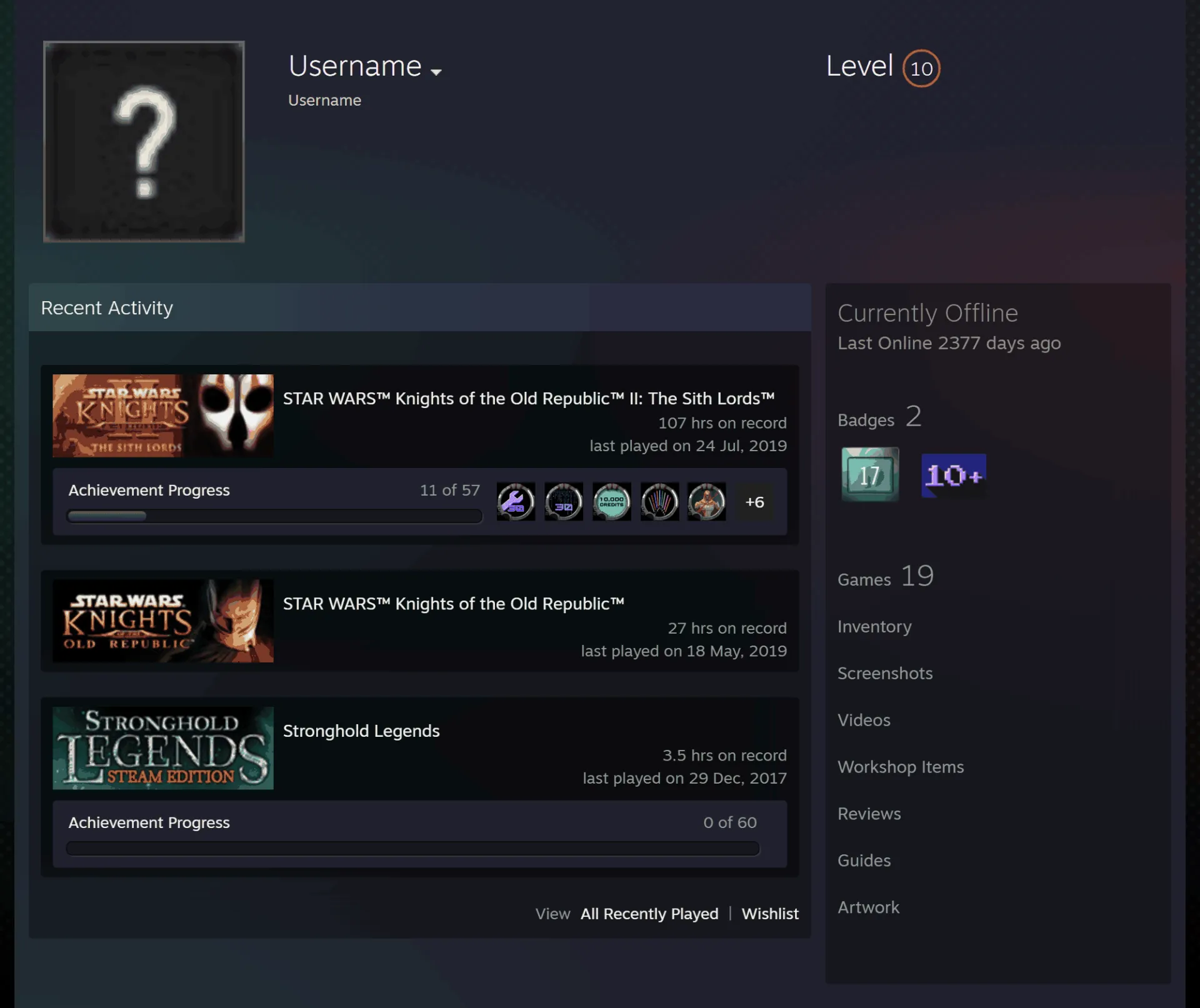Click '107 hrs on record' text

(x=722, y=423)
